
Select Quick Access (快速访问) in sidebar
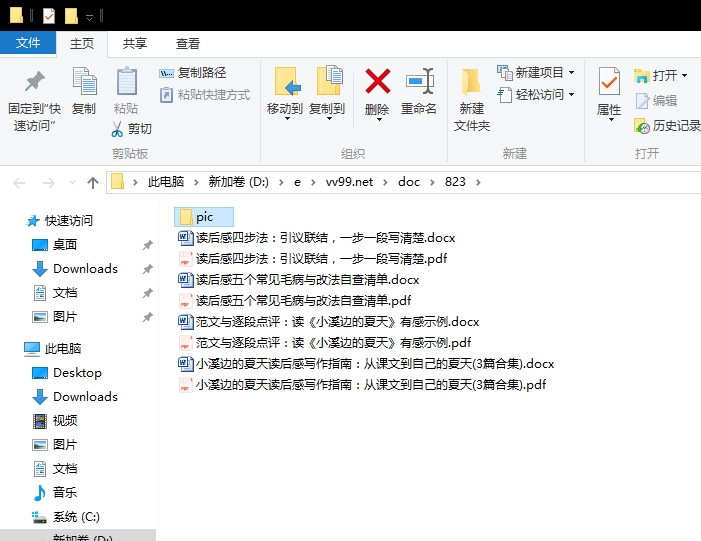point(60,220)
